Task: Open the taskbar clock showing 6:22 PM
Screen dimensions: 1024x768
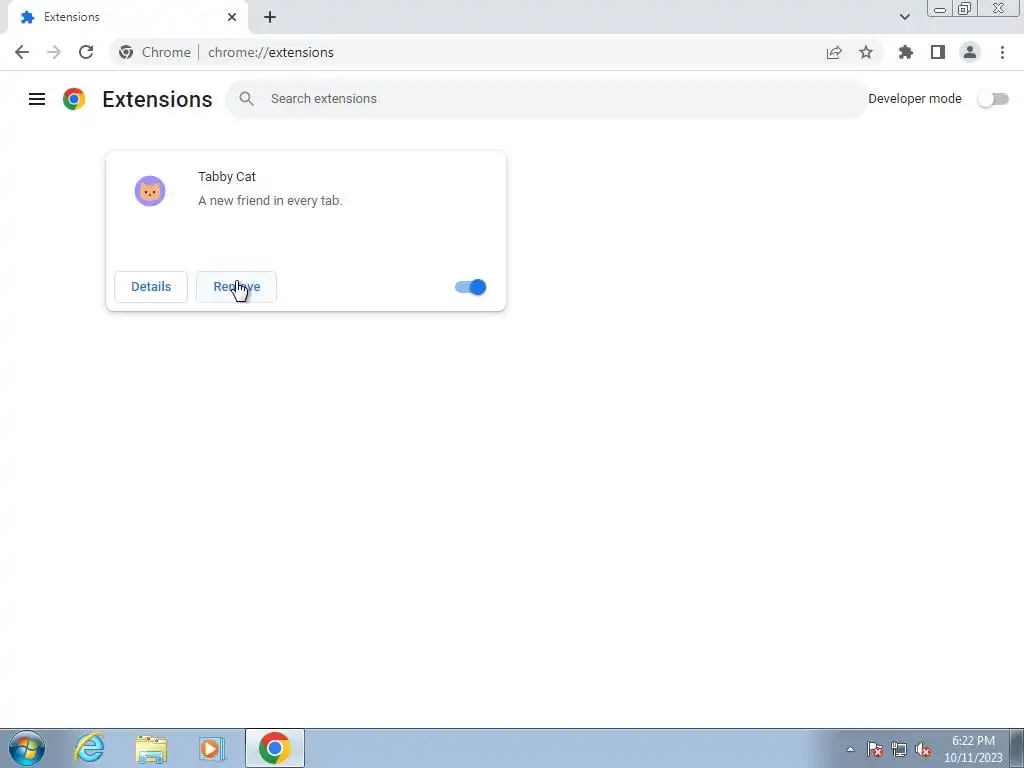Action: point(973,749)
